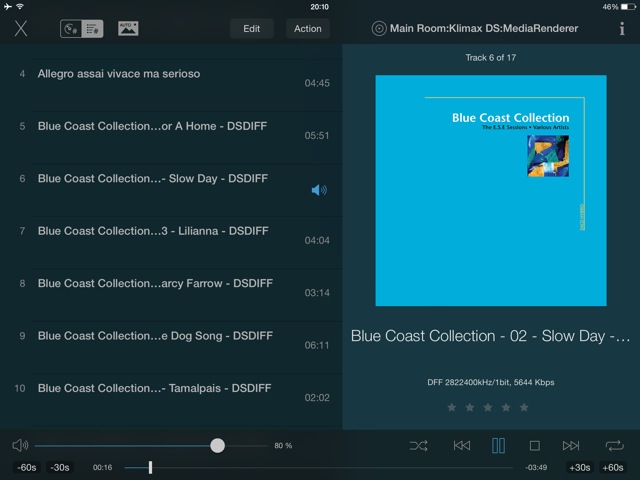
Task: Jump forward 30 seconds with +30s
Action: coord(580,467)
